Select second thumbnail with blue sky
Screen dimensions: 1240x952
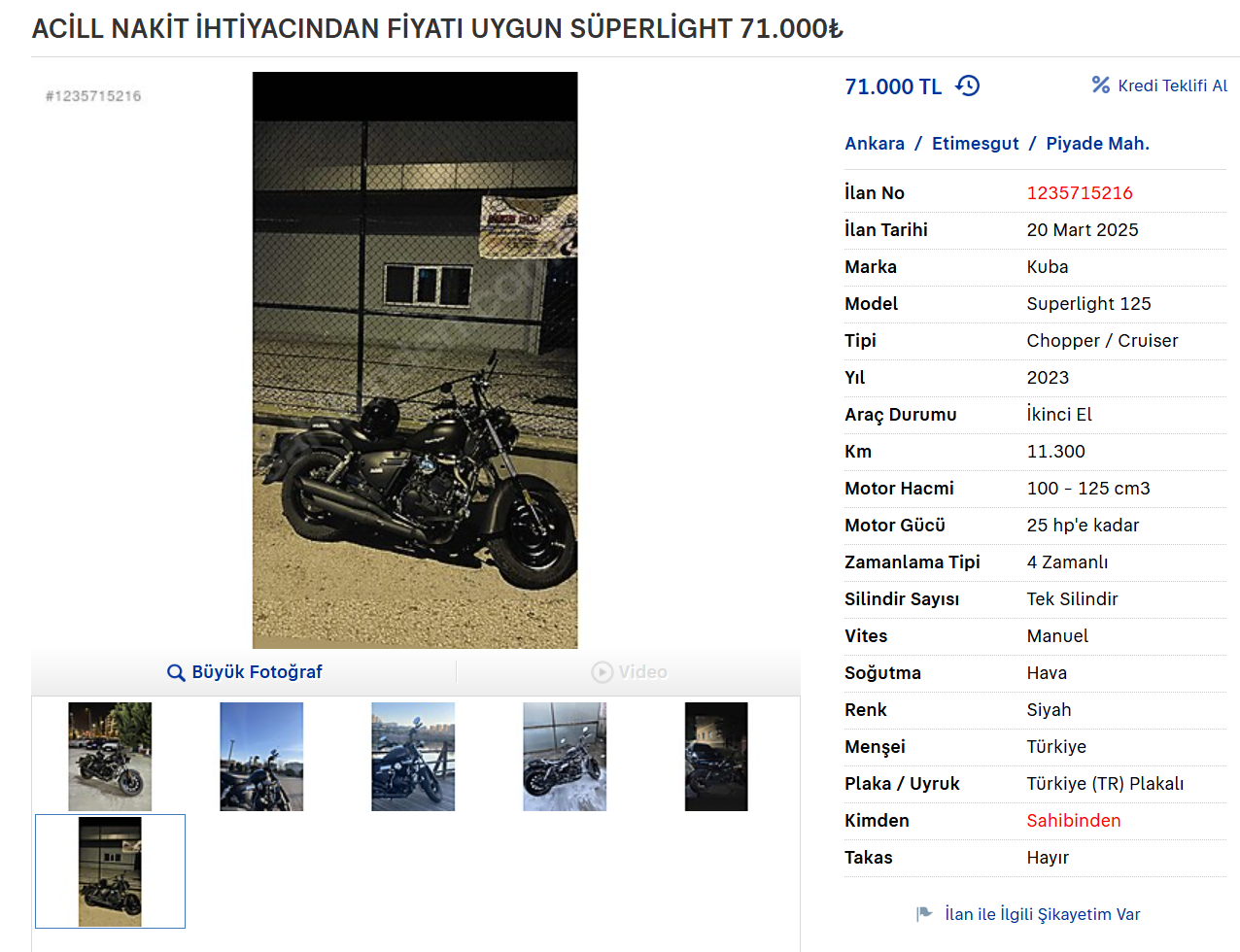tap(261, 757)
